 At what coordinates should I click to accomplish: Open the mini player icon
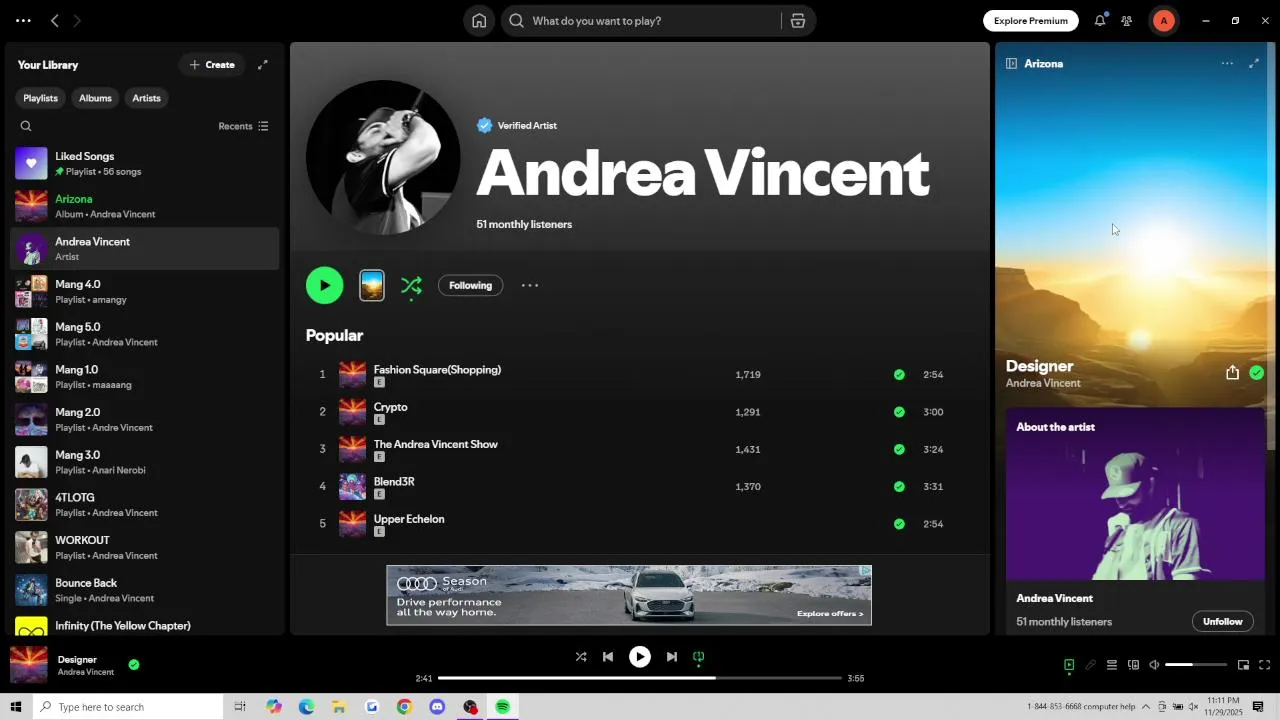coord(1243,665)
